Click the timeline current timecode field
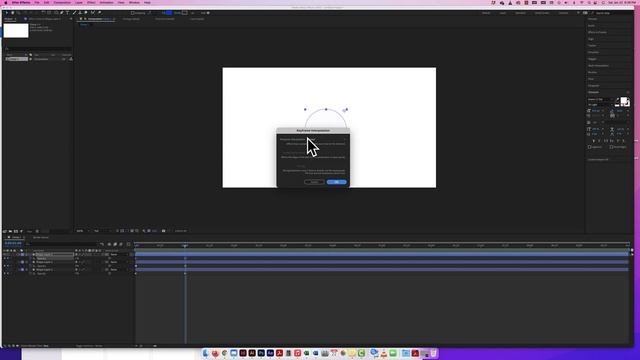 [x=13, y=243]
